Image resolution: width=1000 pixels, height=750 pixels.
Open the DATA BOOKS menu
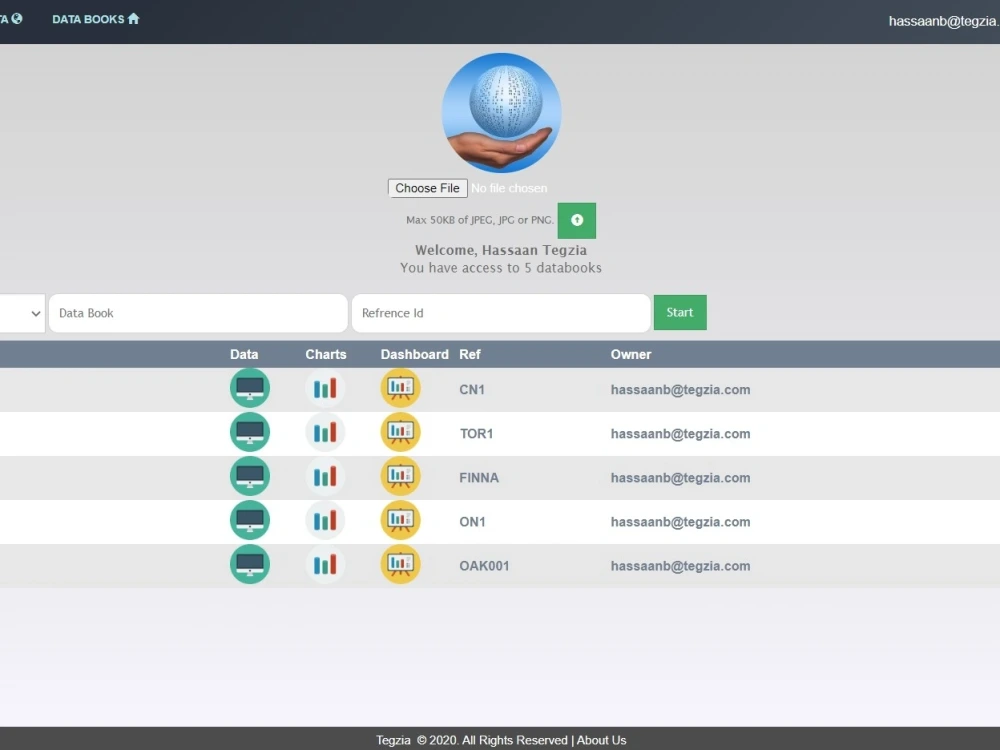pos(88,18)
